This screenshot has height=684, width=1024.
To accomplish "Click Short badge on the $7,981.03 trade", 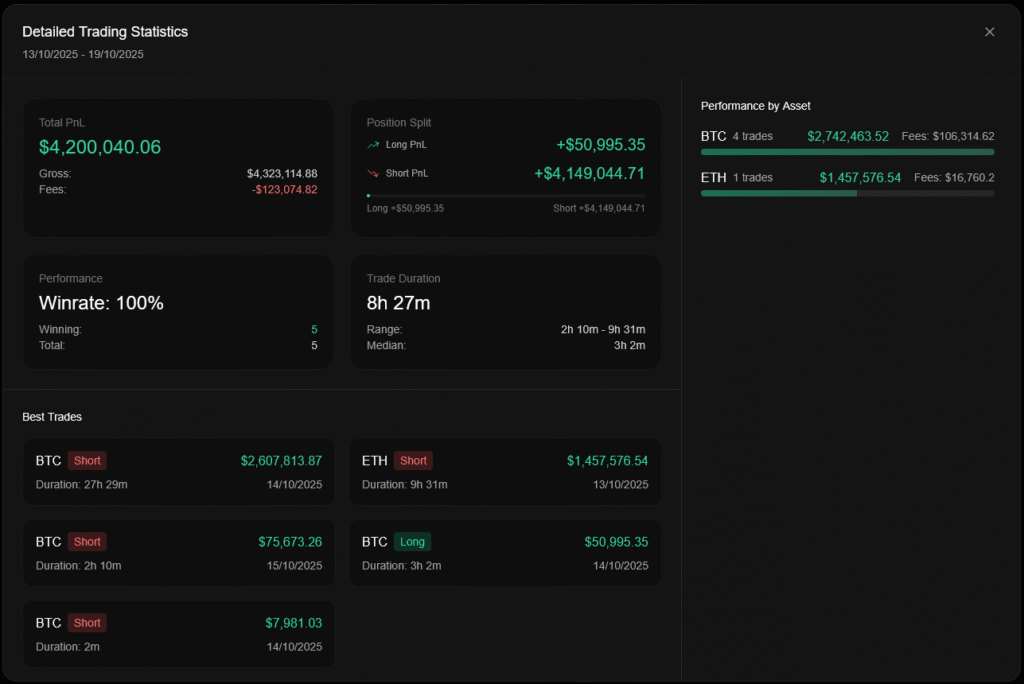I will [87, 623].
